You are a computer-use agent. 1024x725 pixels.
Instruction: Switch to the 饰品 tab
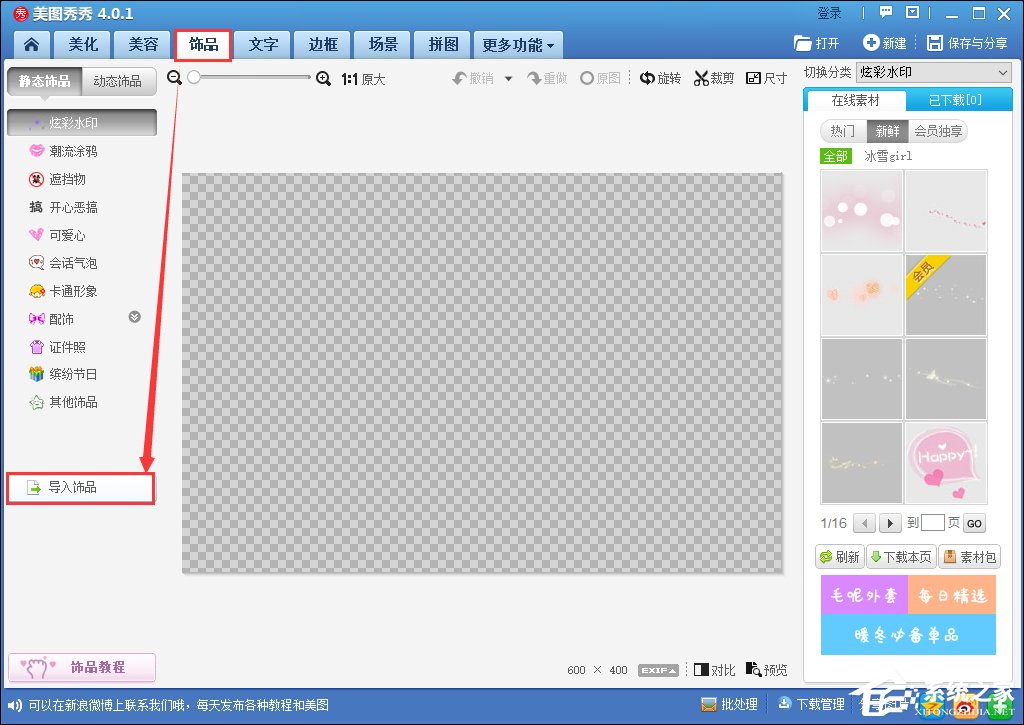point(203,44)
